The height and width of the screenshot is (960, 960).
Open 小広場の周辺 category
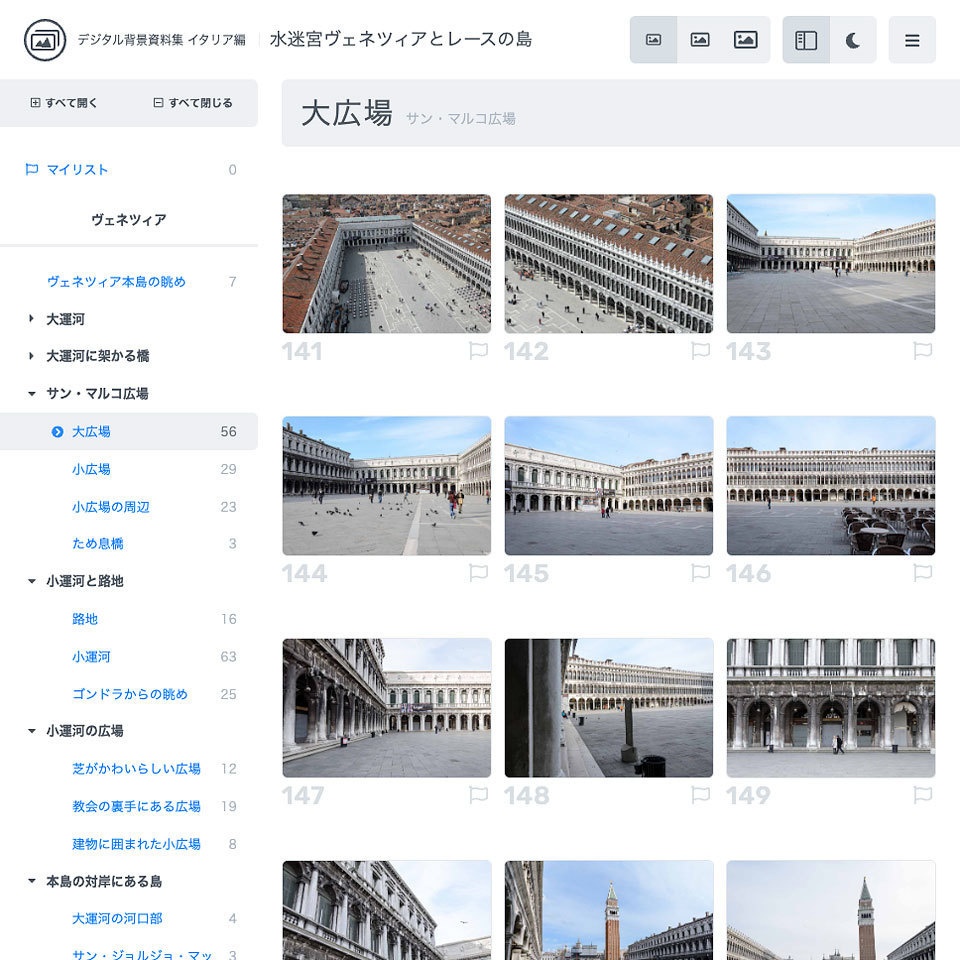point(111,507)
